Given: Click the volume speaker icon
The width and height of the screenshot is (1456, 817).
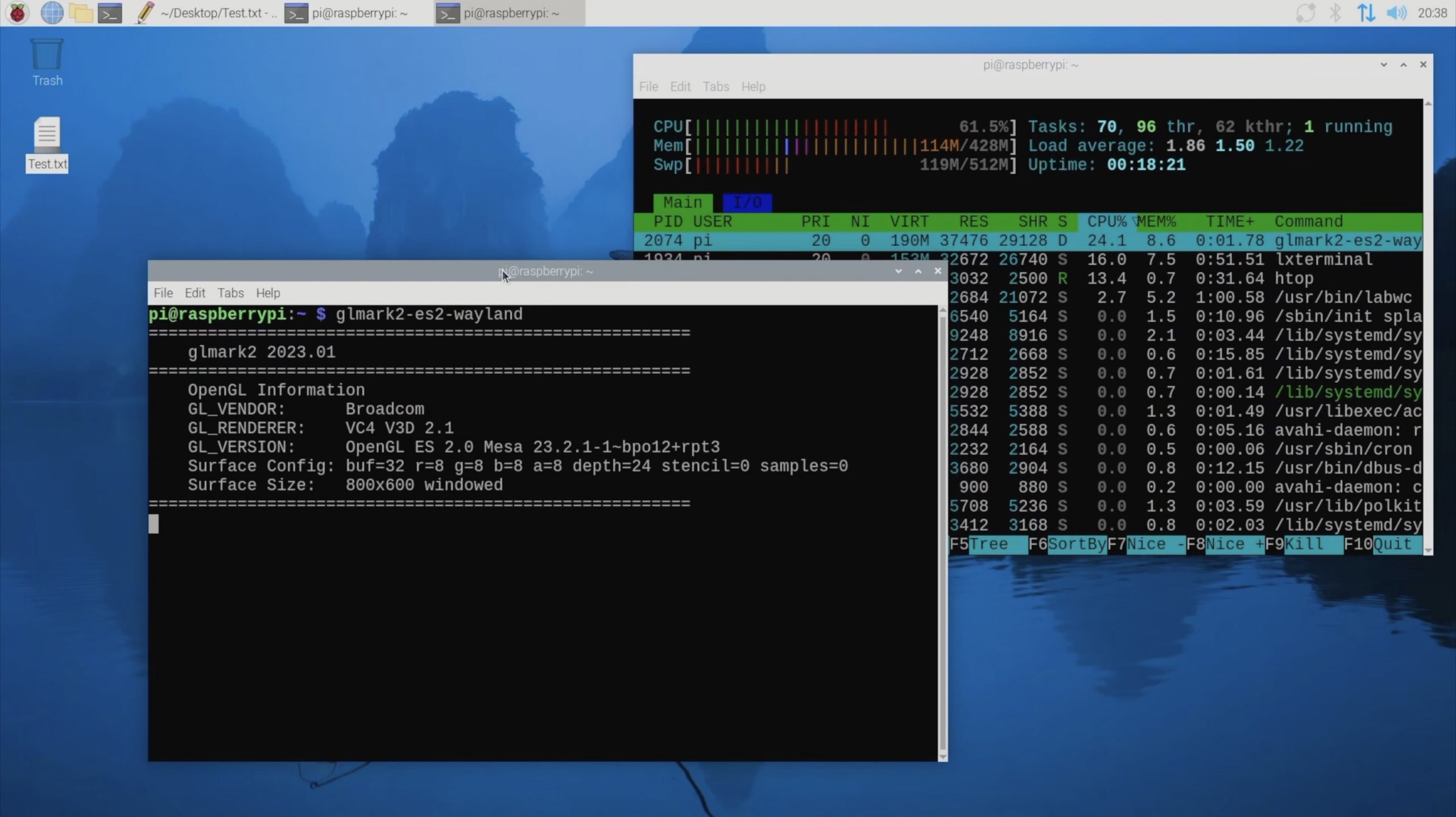Looking at the screenshot, I should click(x=1396, y=13).
